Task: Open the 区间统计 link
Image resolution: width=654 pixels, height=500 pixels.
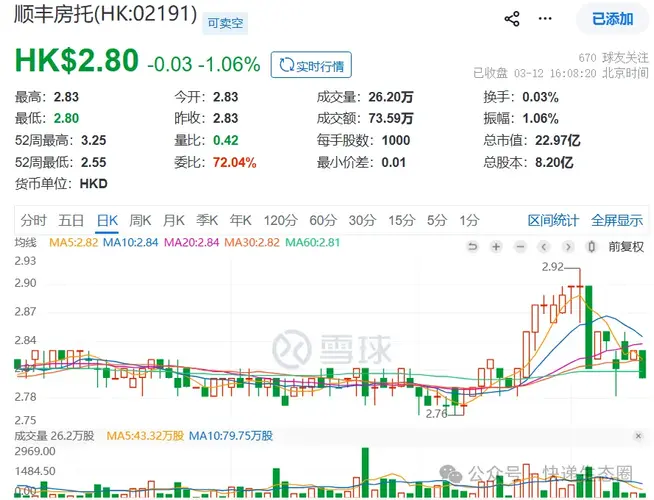Action: 553,220
